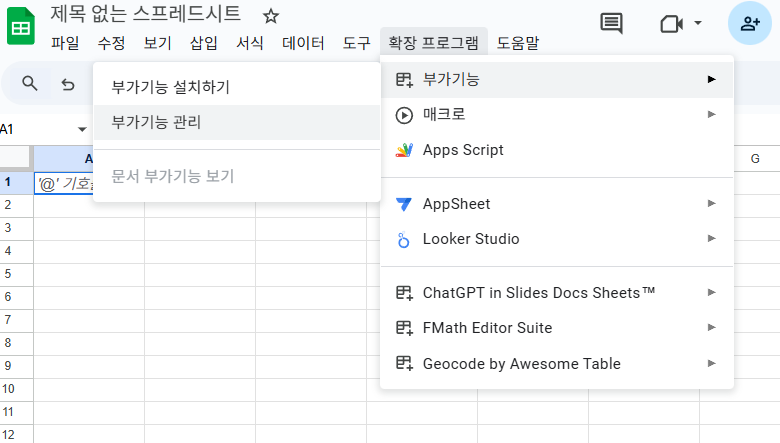Click the select-all corner box
Viewport: 780px width, 443px height.
(x=15, y=157)
